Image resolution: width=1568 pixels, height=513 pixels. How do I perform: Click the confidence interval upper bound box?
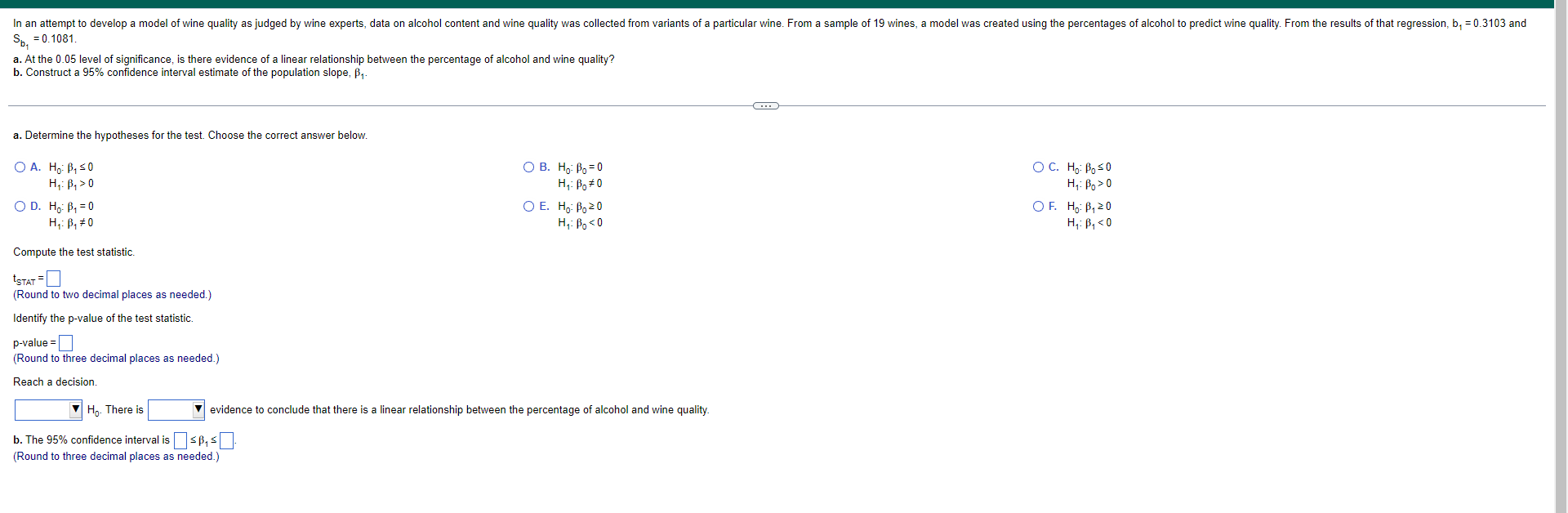(227, 440)
